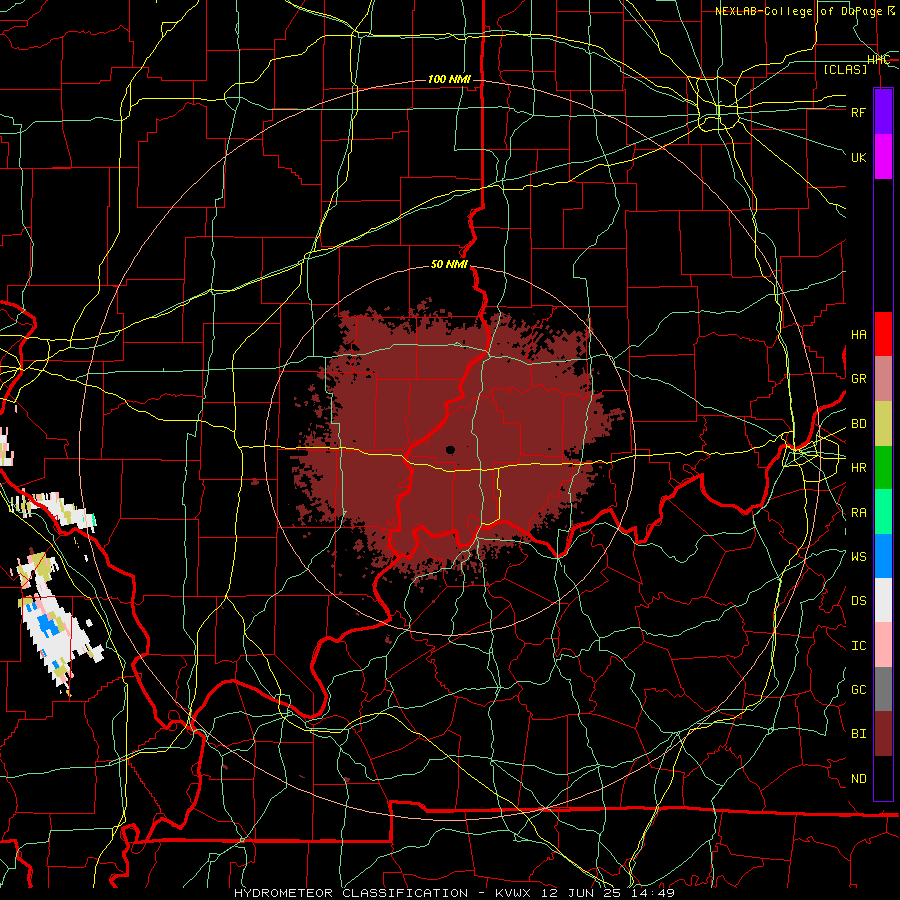Click the "RF" legend label
This screenshot has width=900, height=900.
coord(858,112)
